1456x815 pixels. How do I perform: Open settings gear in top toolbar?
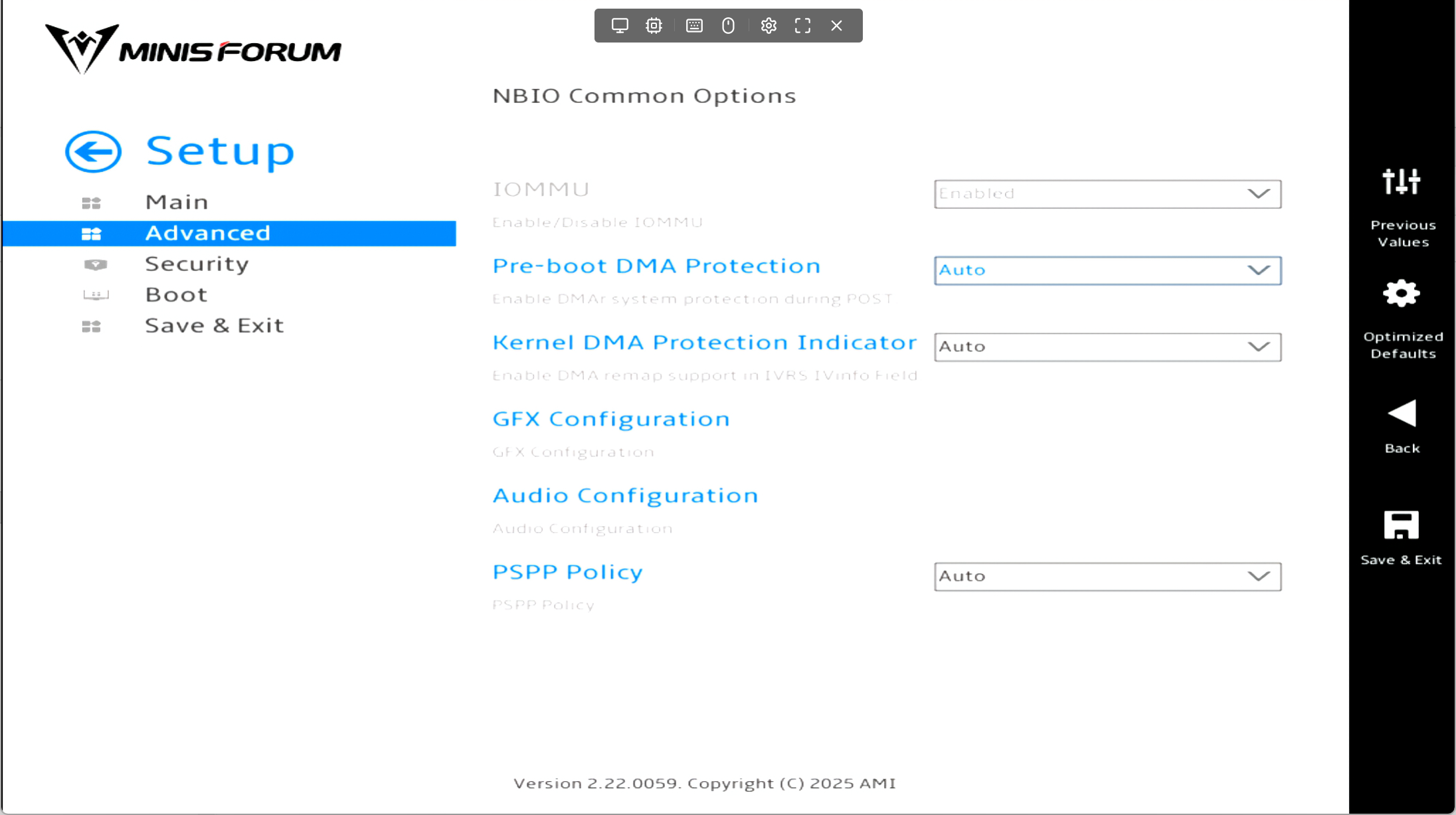tap(769, 26)
